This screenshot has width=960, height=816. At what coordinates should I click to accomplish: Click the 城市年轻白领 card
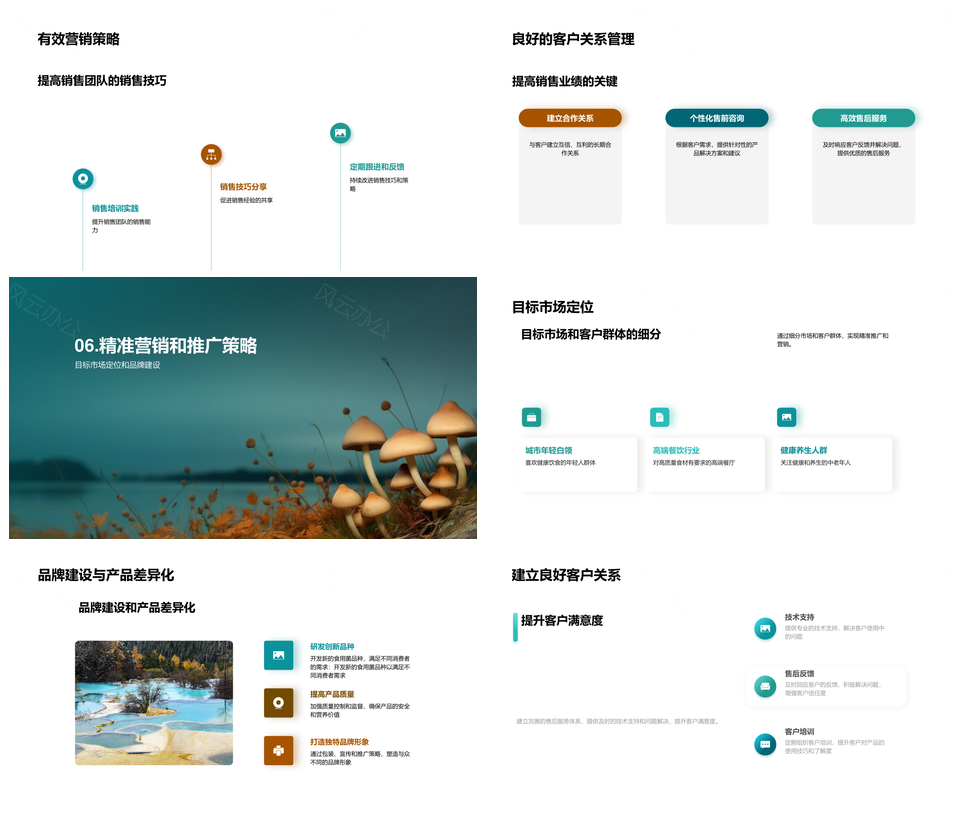(x=577, y=464)
